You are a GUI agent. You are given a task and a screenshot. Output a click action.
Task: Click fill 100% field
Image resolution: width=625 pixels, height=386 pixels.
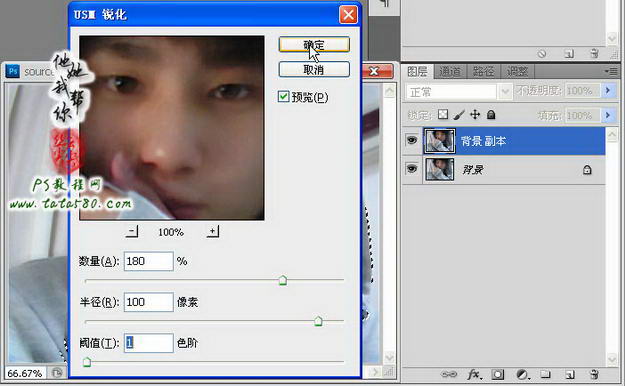tap(582, 116)
